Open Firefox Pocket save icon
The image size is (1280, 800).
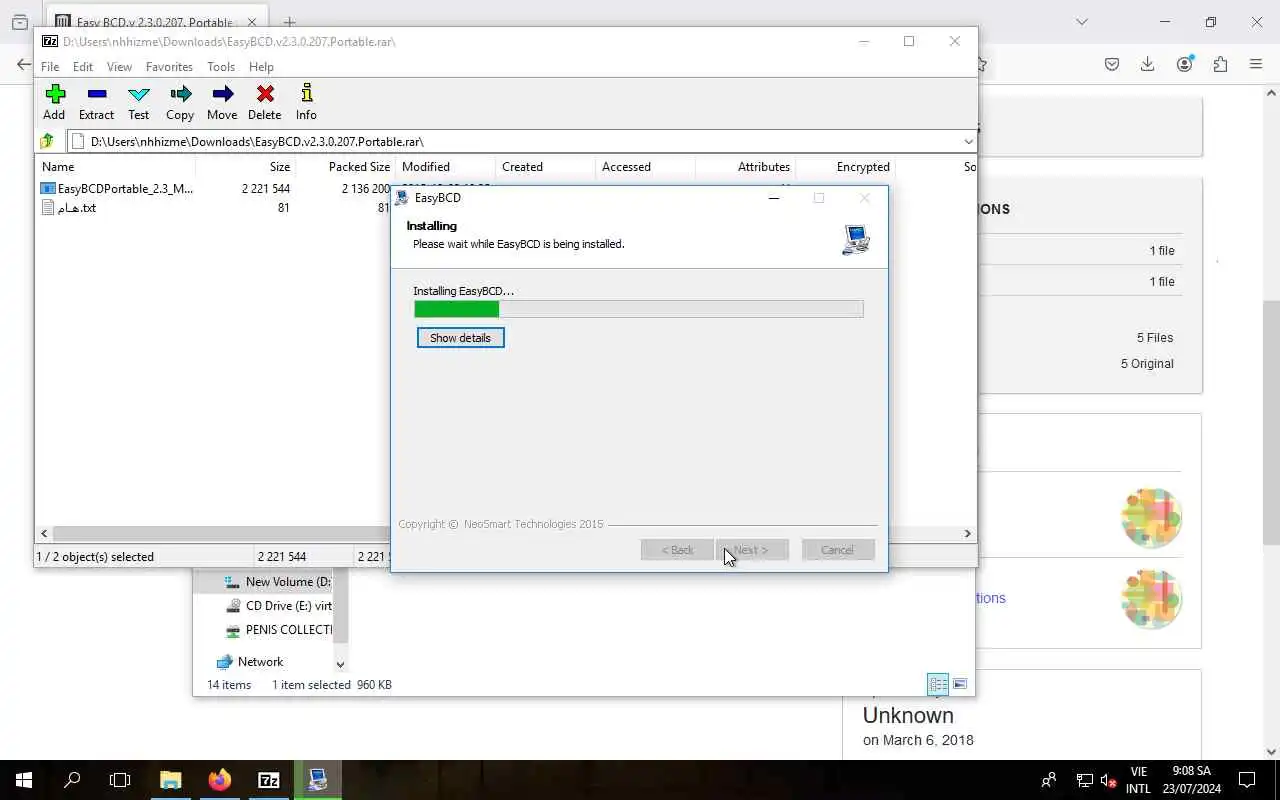[x=1112, y=64]
